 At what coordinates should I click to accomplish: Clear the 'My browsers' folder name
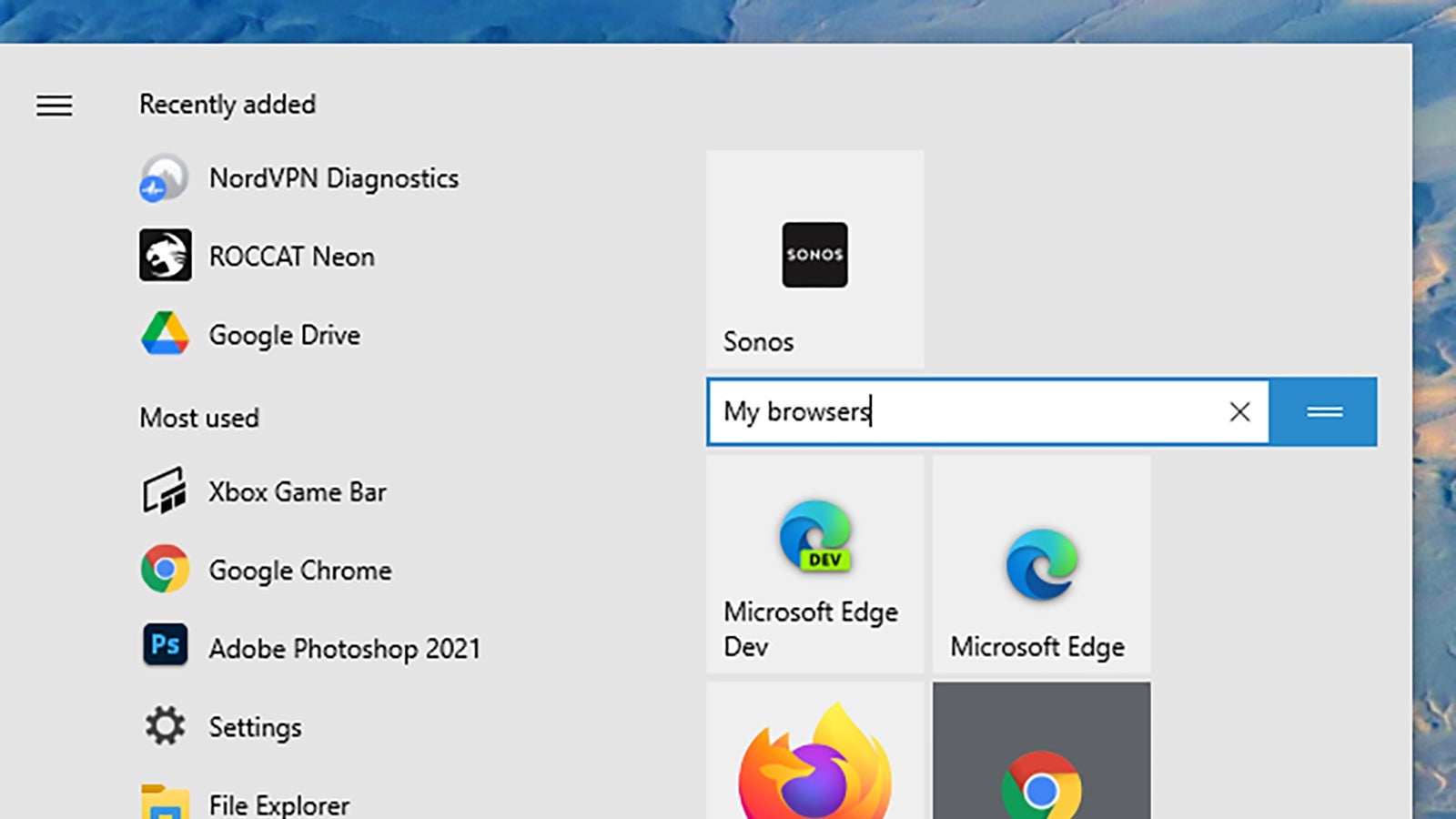(x=1239, y=411)
